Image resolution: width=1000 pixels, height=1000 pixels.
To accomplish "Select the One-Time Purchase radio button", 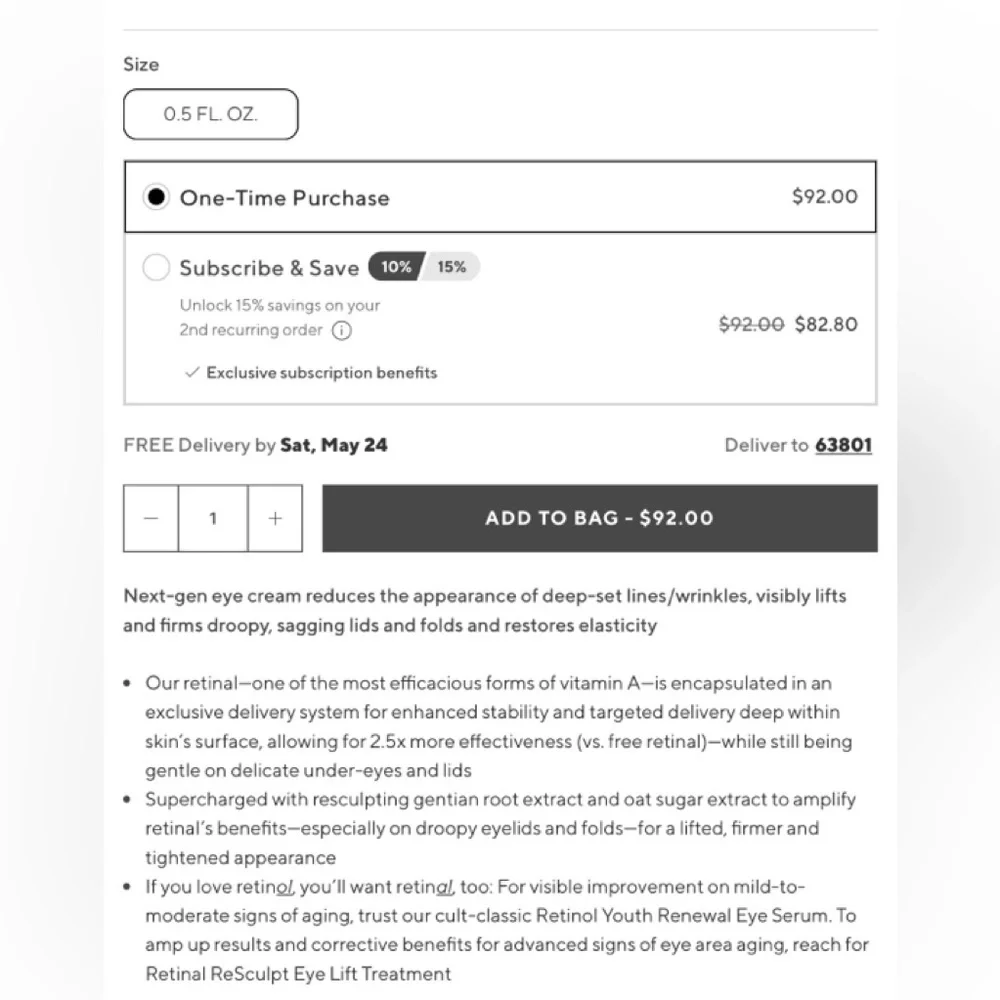I will tap(156, 197).
